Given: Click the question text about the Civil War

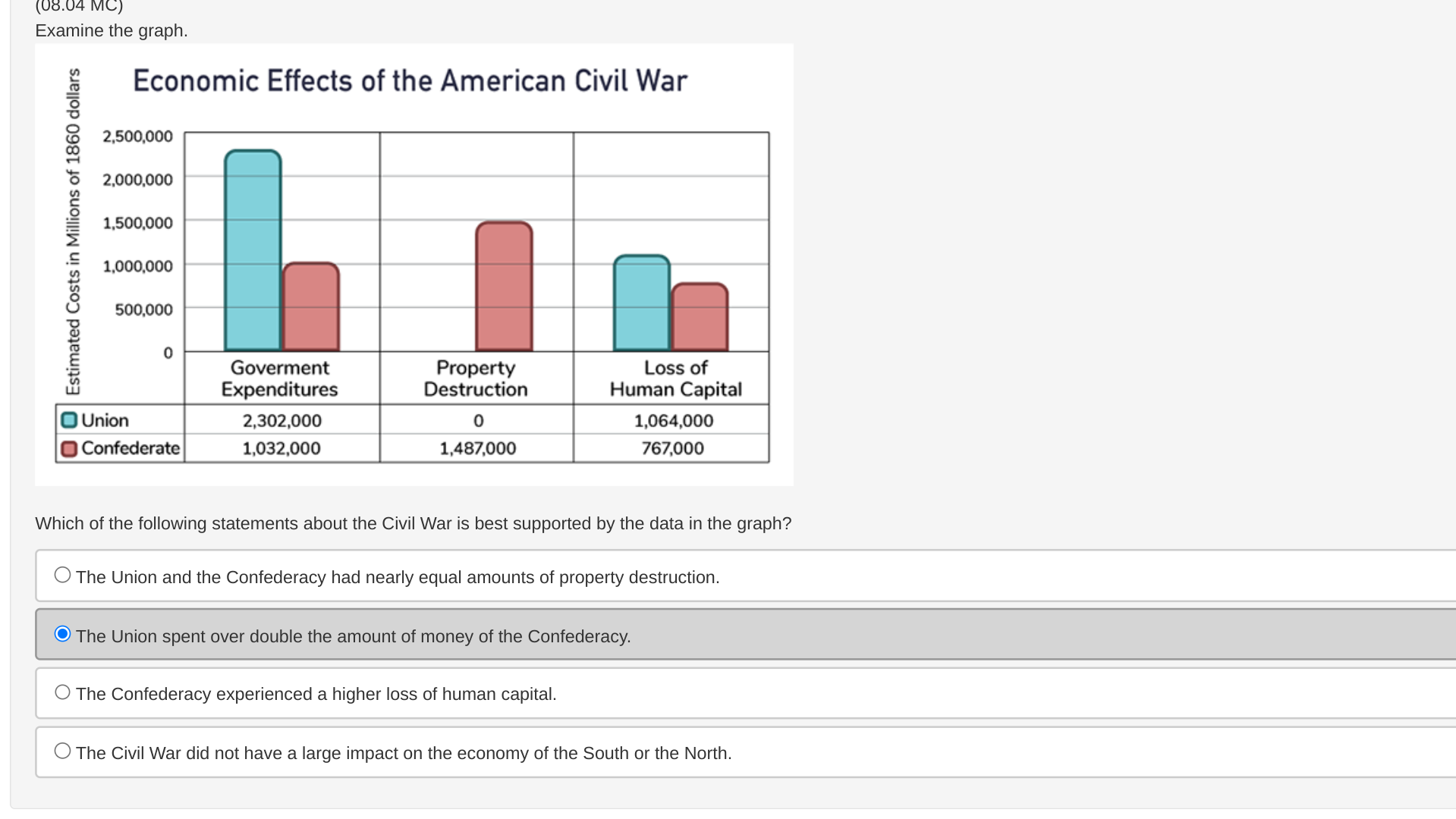Looking at the screenshot, I should coord(413,523).
